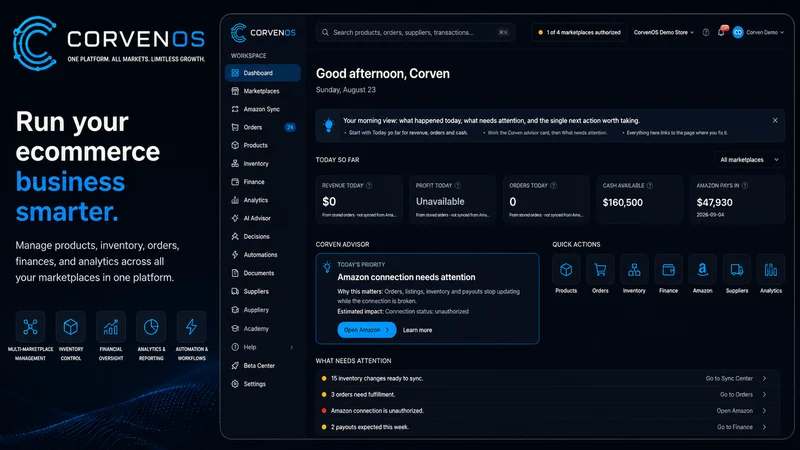Click the CorvenOS logo in the sidebar

point(263,33)
